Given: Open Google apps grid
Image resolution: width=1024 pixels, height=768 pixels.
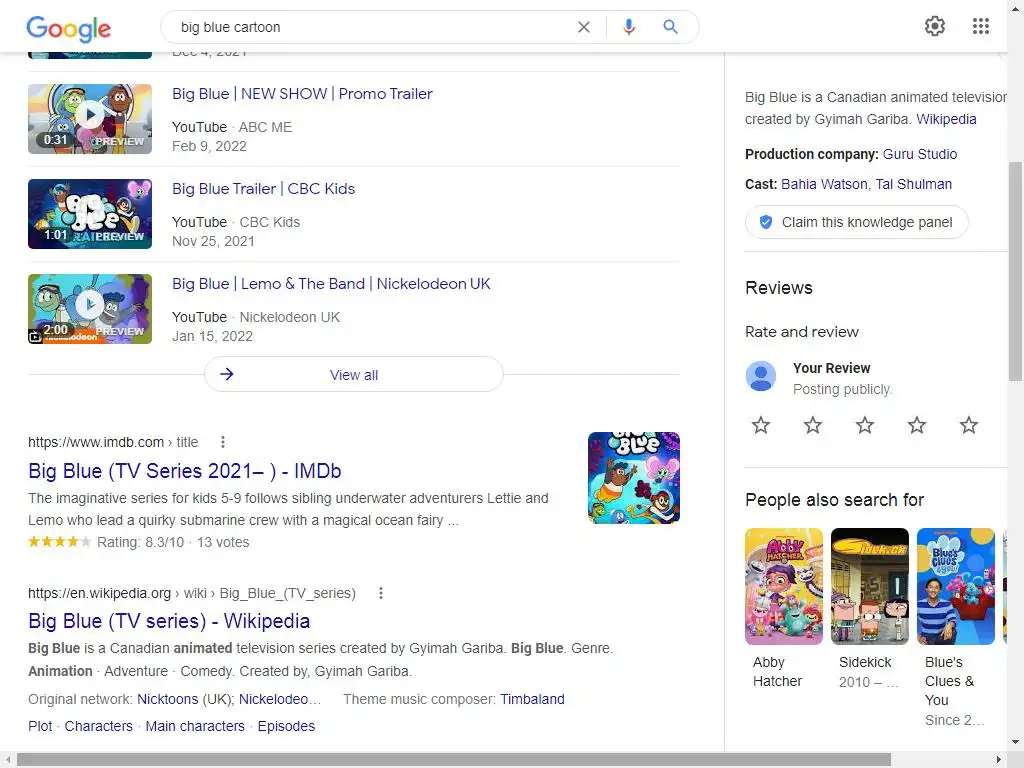Looking at the screenshot, I should click(x=981, y=26).
